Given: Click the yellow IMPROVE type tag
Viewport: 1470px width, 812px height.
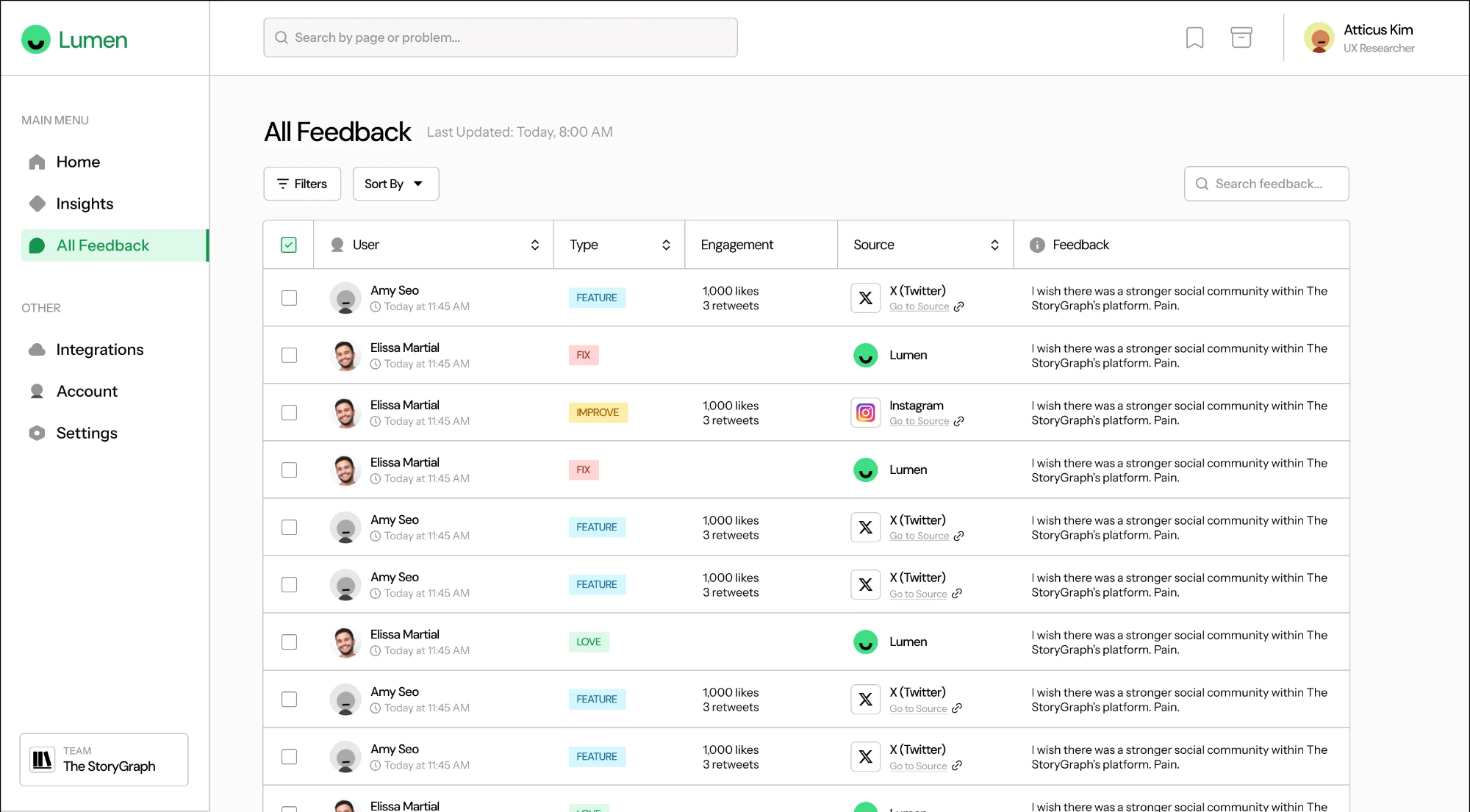Looking at the screenshot, I should pos(597,412).
